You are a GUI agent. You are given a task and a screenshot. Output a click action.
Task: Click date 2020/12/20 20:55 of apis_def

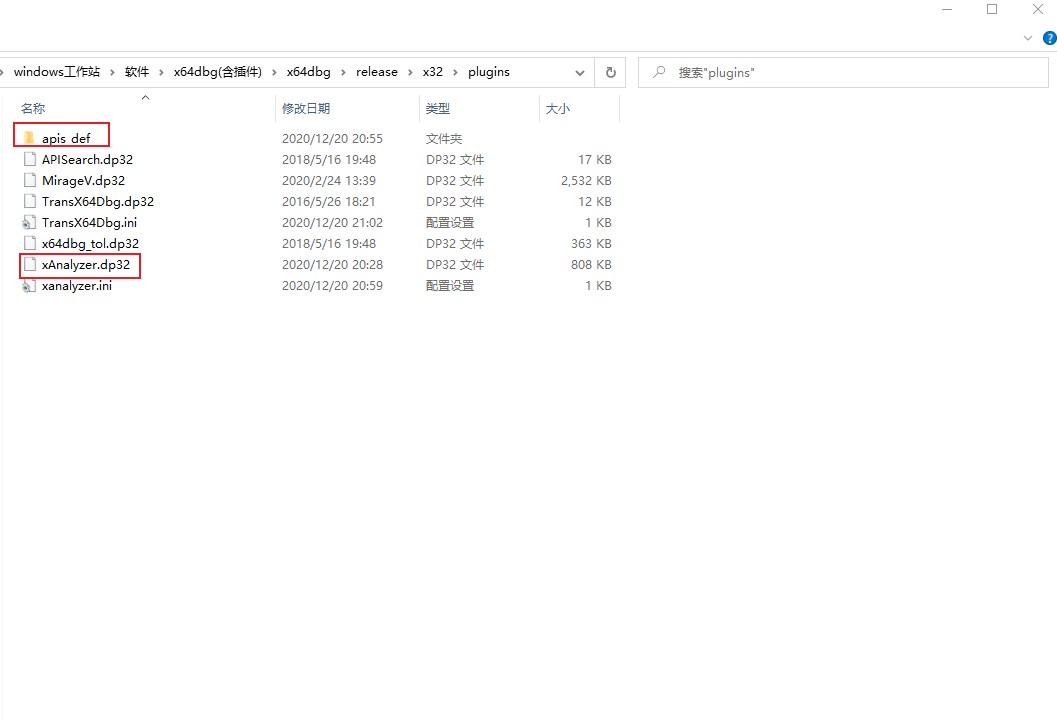(x=332, y=138)
